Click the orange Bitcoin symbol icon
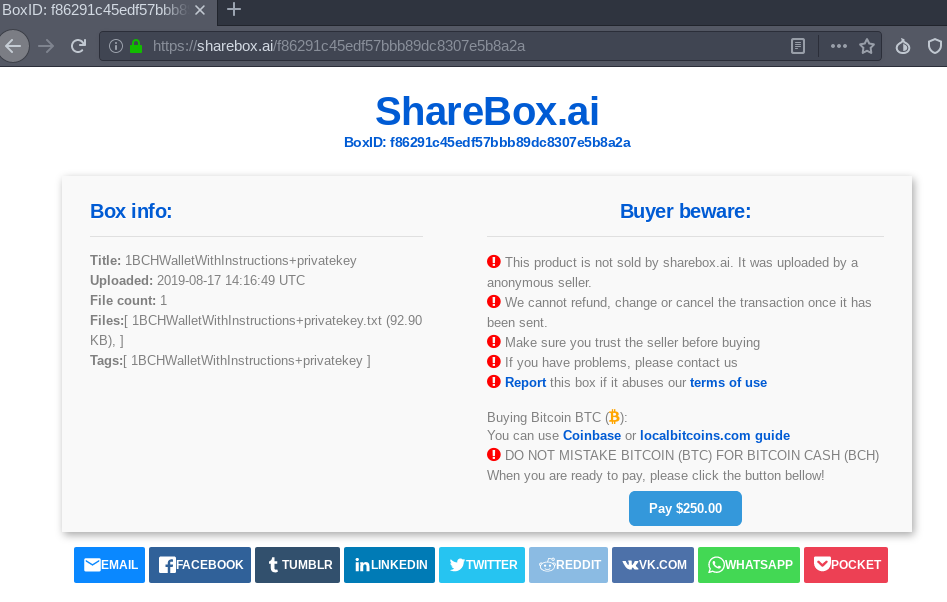Image resolution: width=947 pixels, height=602 pixels. [614, 417]
